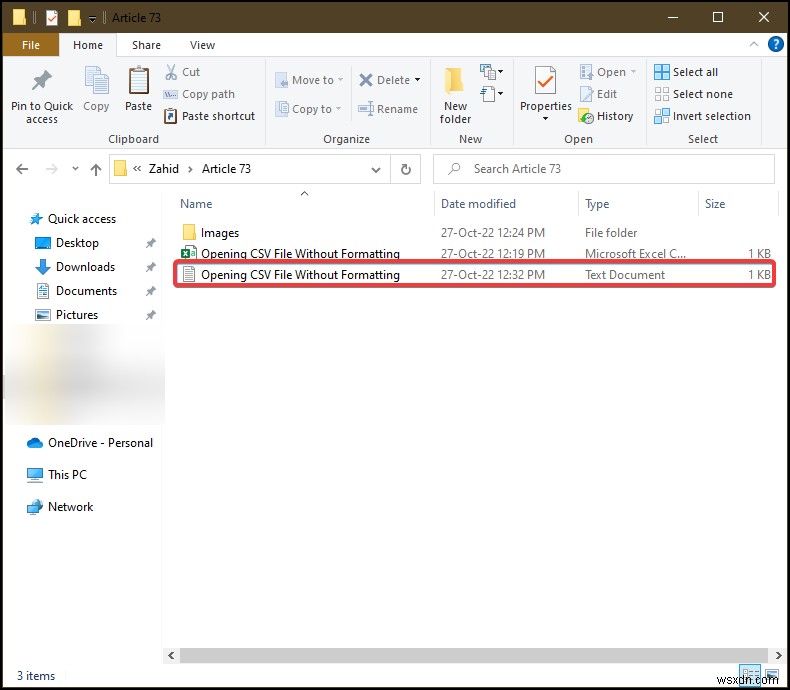This screenshot has height=690, width=790.
Task: Click Invert selection
Action: coord(702,116)
